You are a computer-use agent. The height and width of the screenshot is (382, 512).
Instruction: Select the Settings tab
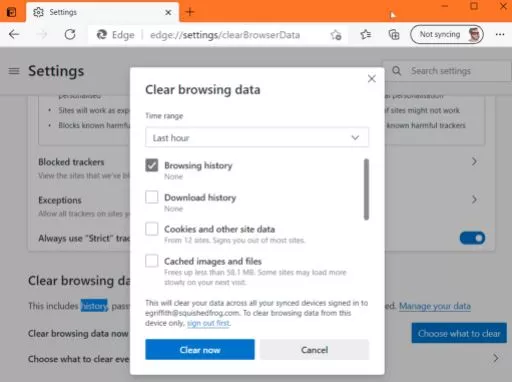102,12
